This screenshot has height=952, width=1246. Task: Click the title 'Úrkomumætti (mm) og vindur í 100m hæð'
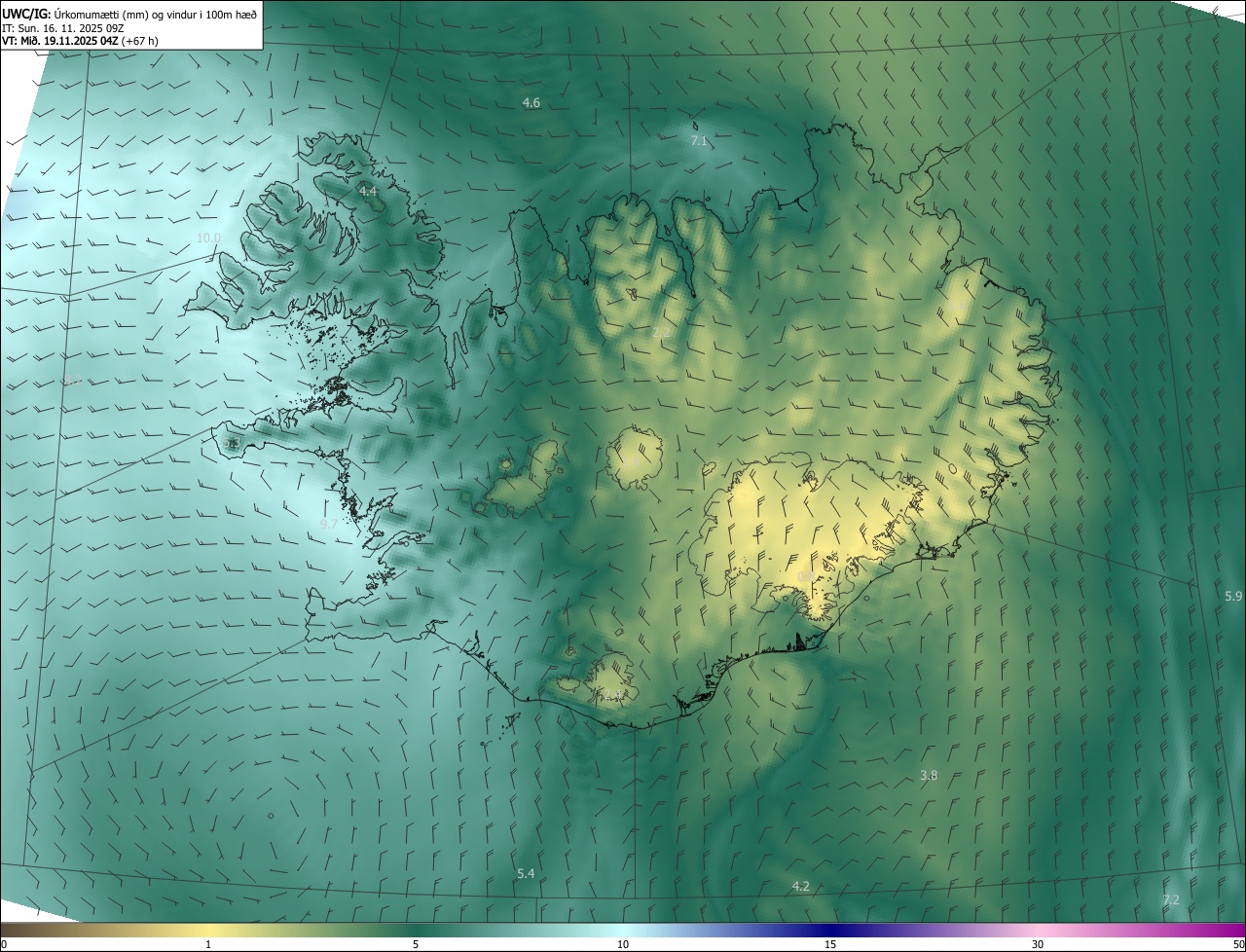tap(156, 13)
